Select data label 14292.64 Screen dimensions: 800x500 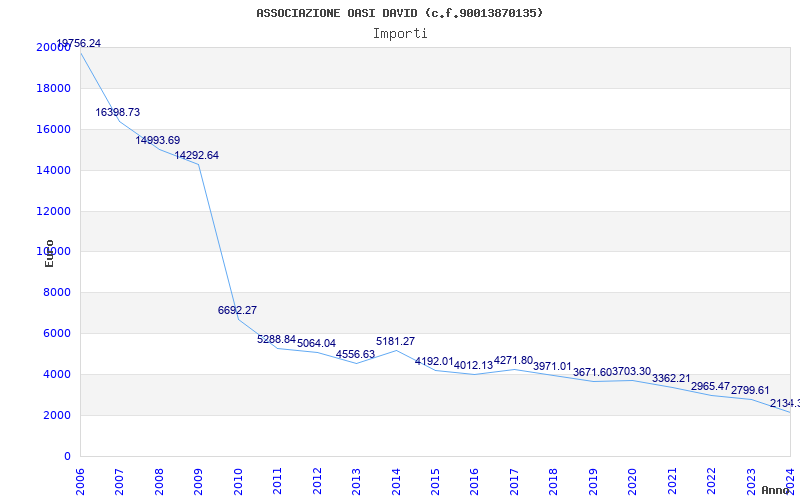197,155
